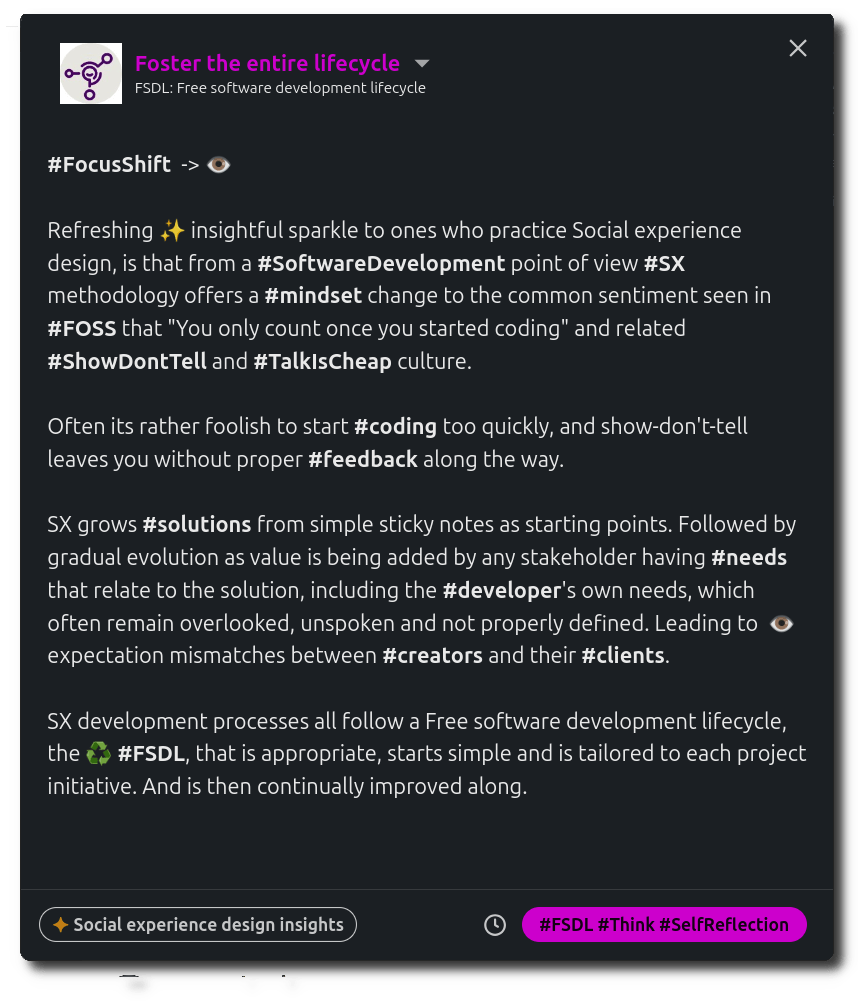Close the post detail dialog
858x1001 pixels.
[x=797, y=48]
